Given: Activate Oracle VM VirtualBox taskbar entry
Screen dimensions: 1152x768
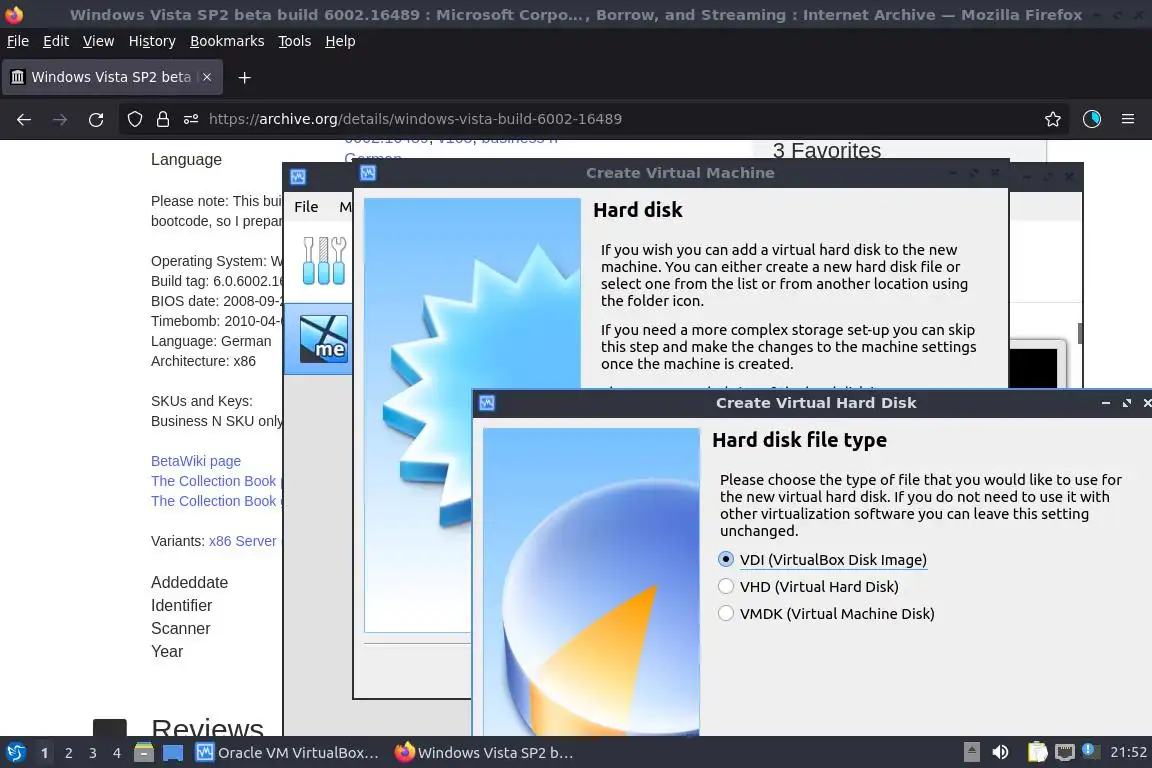Looking at the screenshot, I should pyautogui.click(x=287, y=753).
